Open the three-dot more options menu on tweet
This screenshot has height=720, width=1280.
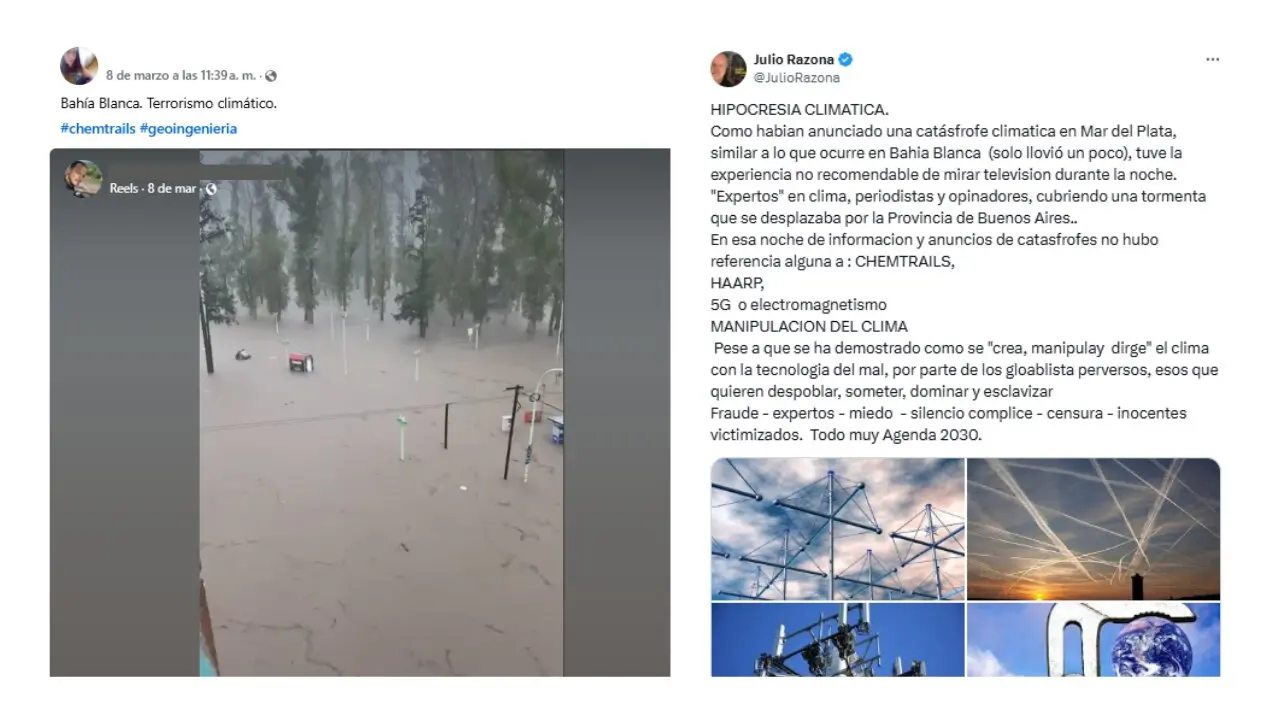[x=1212, y=60]
